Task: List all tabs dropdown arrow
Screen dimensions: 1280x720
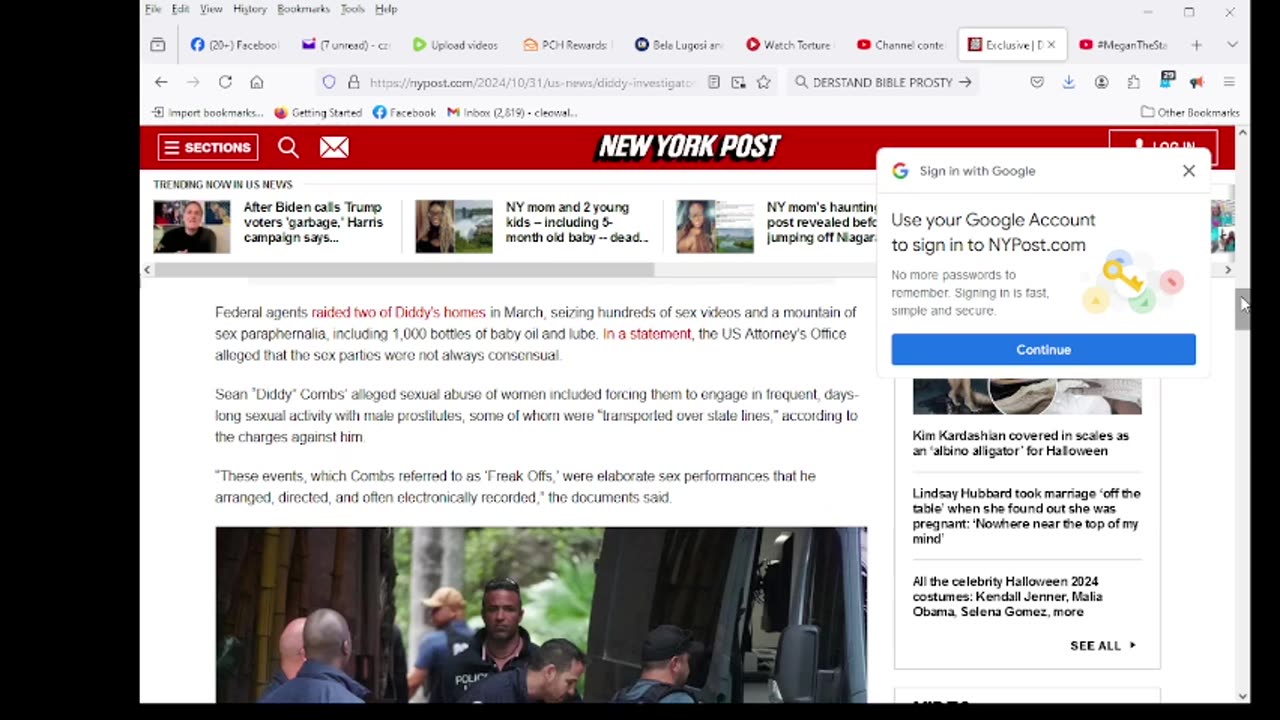Action: (x=1232, y=45)
